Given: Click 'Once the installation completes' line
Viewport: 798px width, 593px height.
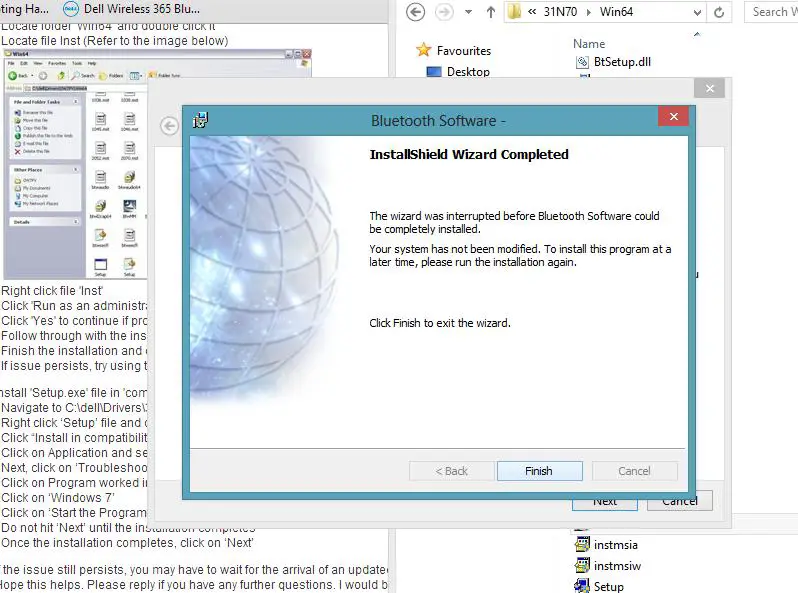Looking at the screenshot, I should point(127,543).
